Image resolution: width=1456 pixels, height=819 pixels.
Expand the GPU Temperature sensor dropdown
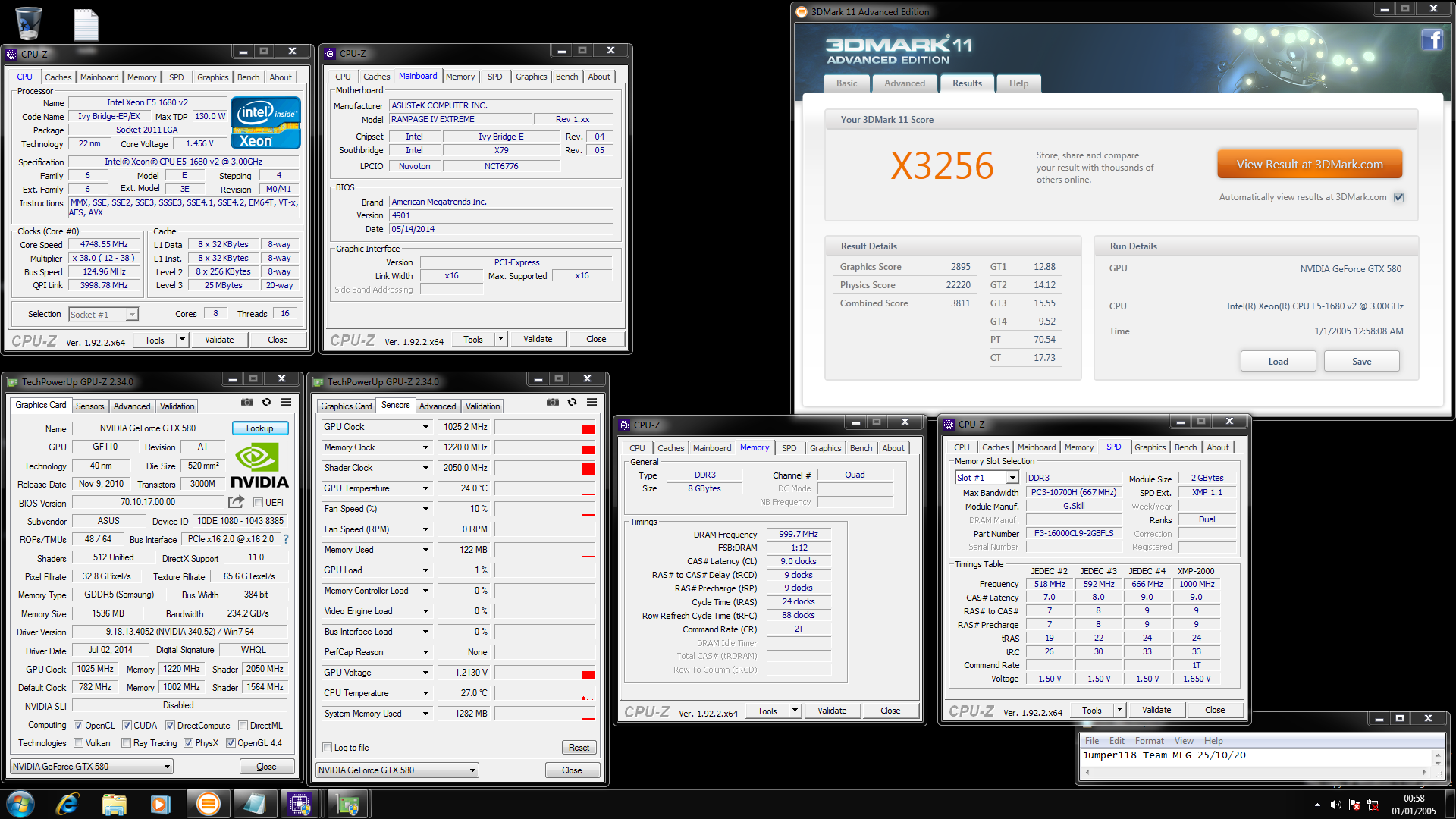pos(425,488)
